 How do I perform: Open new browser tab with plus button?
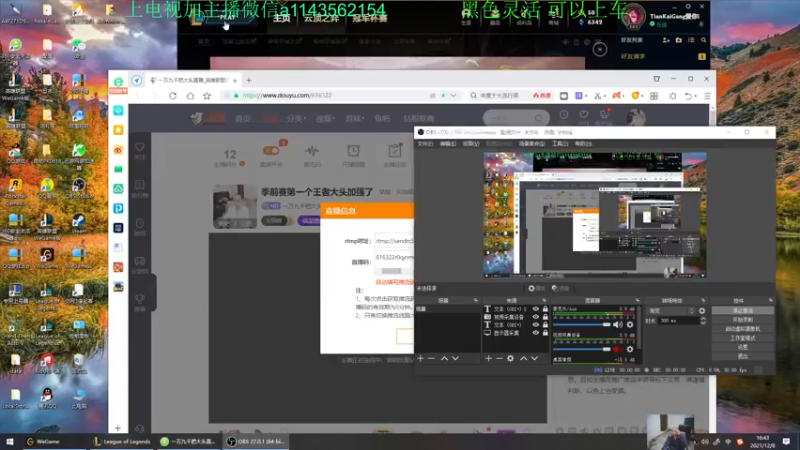click(249, 80)
